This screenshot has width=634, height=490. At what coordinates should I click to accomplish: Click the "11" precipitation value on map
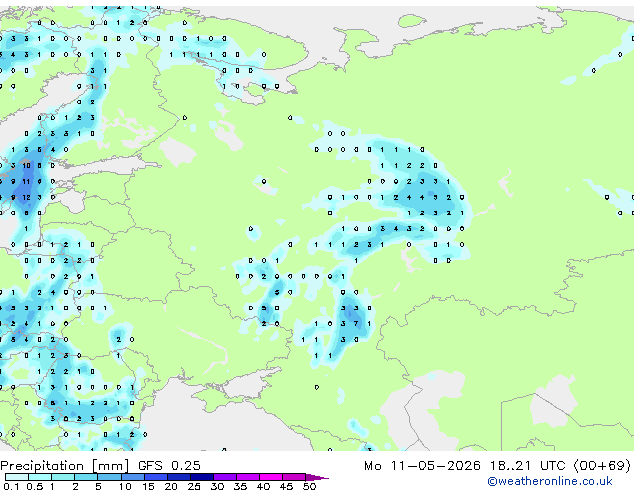point(26,182)
